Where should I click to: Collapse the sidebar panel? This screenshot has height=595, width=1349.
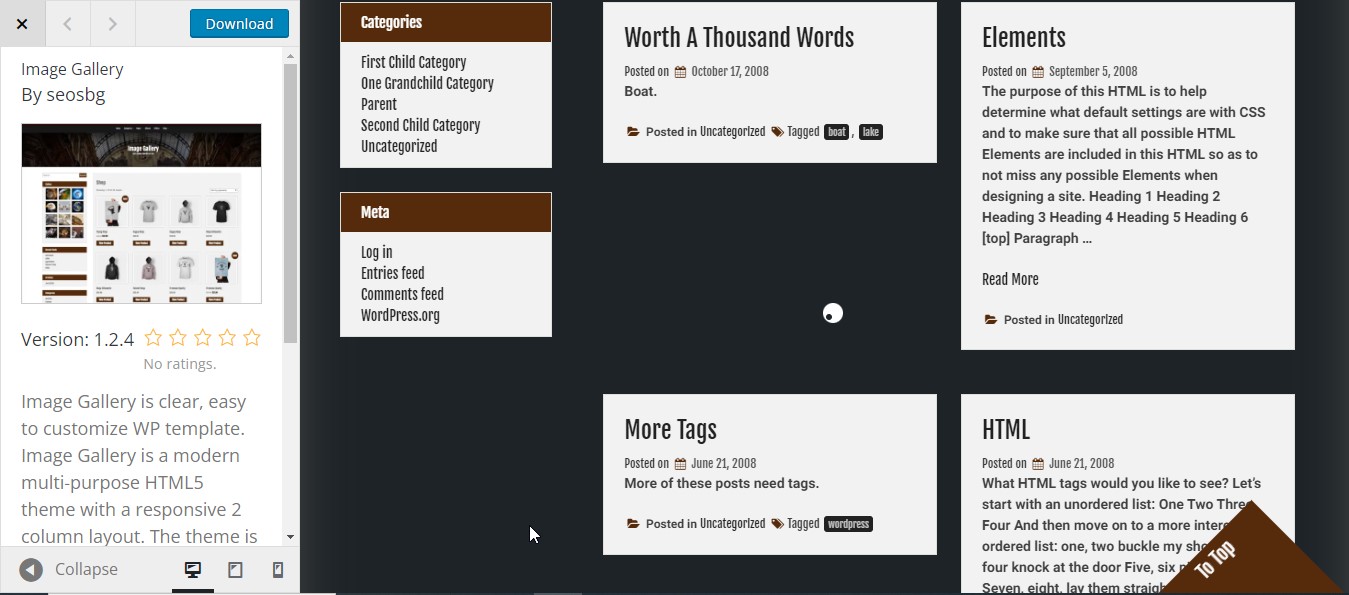[x=69, y=569]
